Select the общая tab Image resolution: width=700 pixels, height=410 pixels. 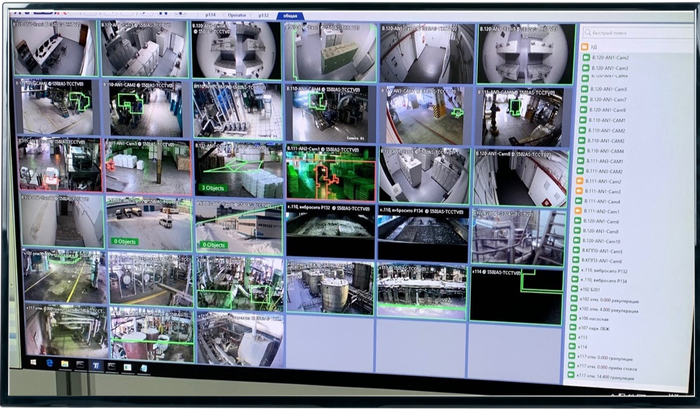(290, 16)
